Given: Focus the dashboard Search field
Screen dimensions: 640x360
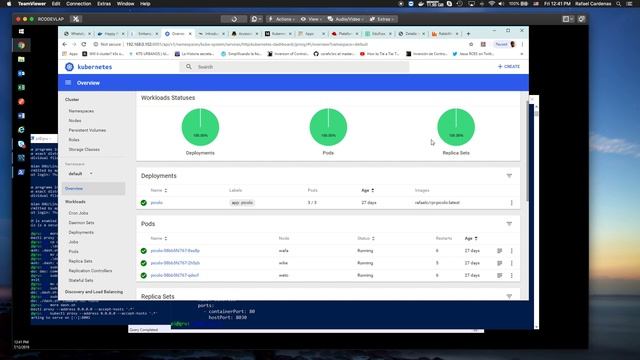Looking at the screenshot, I should (294, 67).
